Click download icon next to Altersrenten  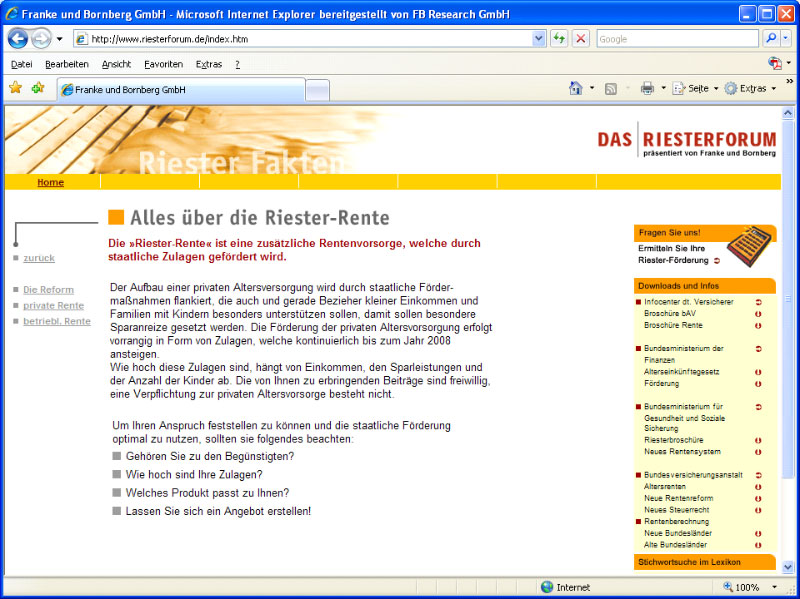pyautogui.click(x=758, y=487)
